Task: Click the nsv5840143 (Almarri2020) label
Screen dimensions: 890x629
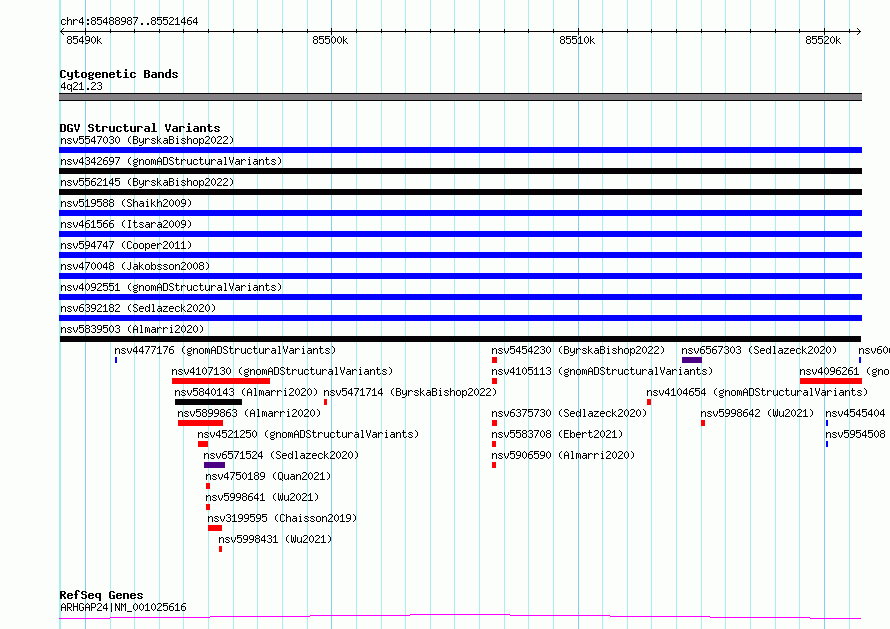Action: [x=246, y=392]
